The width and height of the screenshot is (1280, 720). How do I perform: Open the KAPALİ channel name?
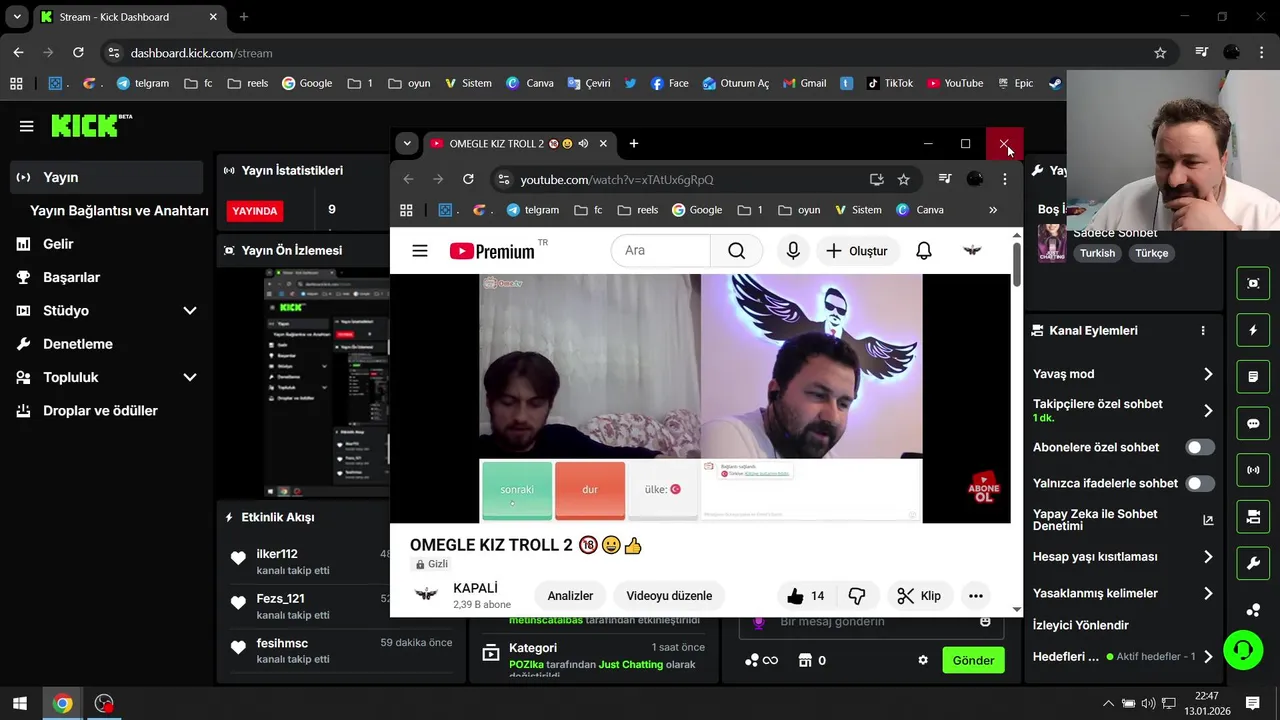coord(475,588)
